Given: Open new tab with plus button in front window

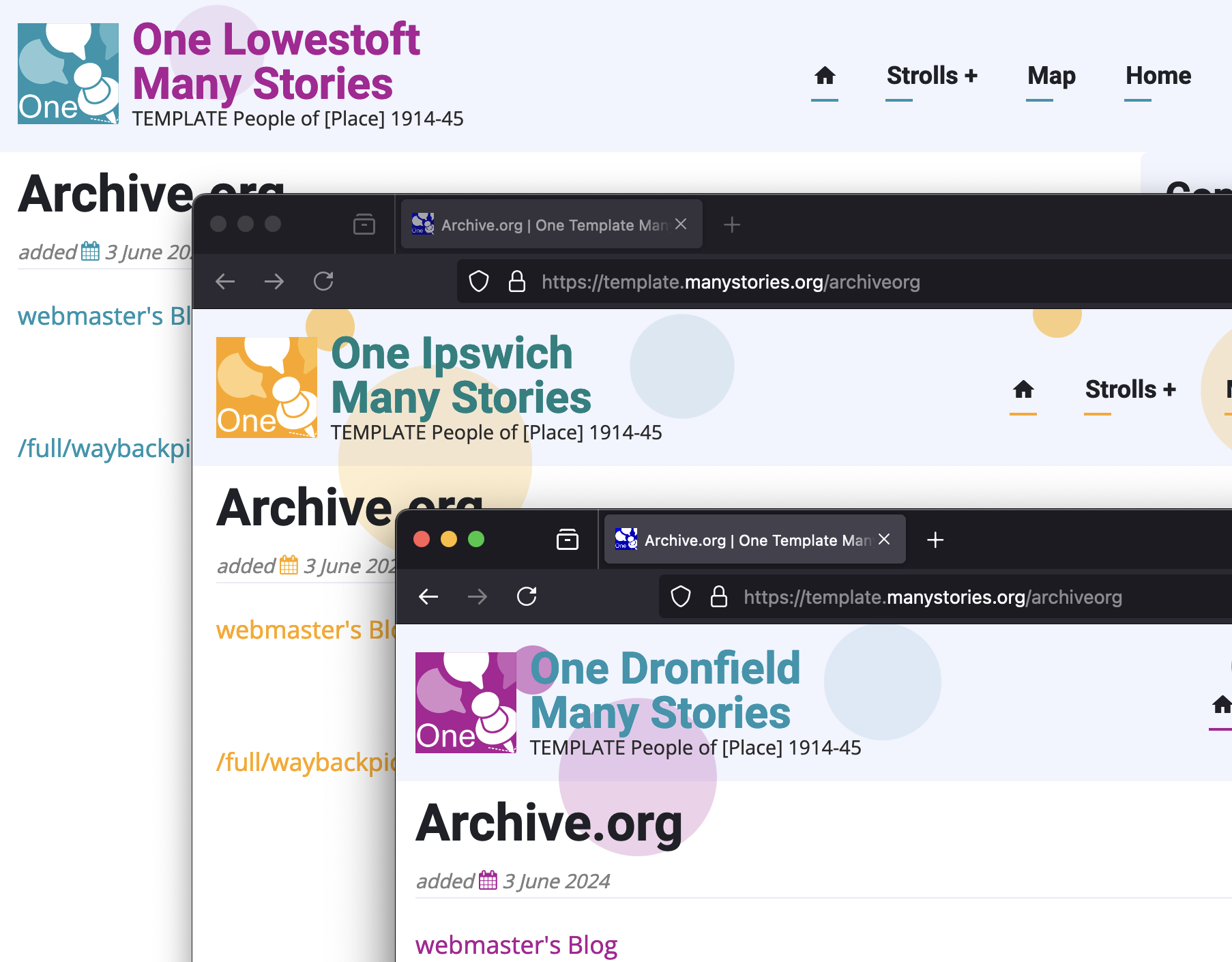Looking at the screenshot, I should pos(935,540).
